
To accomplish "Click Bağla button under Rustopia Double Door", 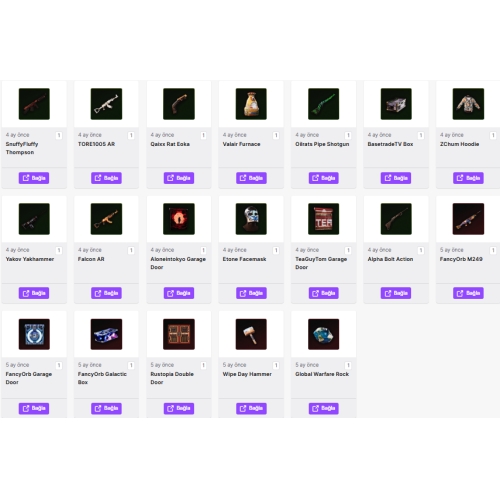I will (179, 408).
